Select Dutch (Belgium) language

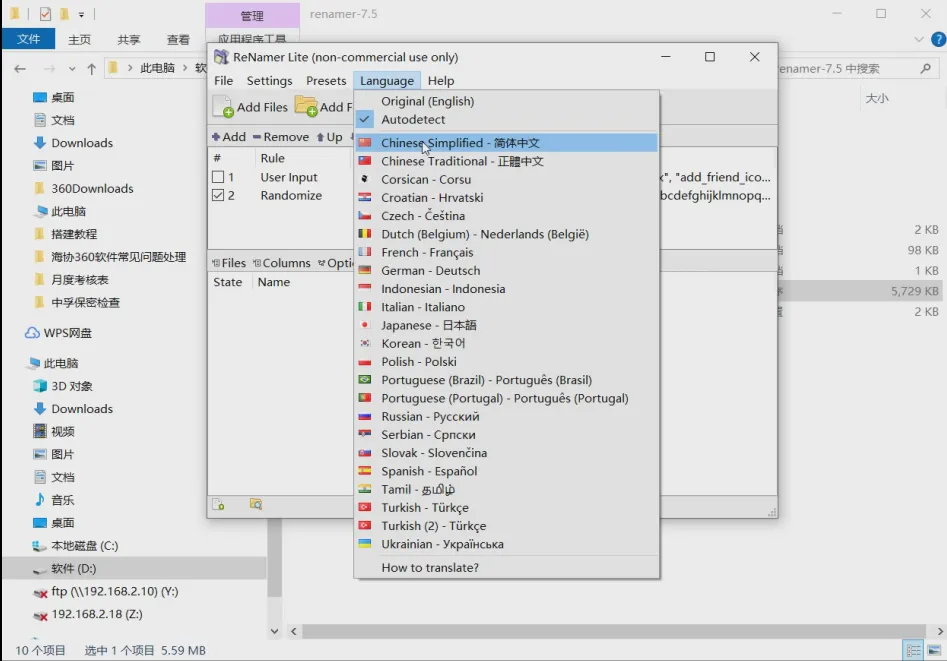pyautogui.click(x=506, y=234)
